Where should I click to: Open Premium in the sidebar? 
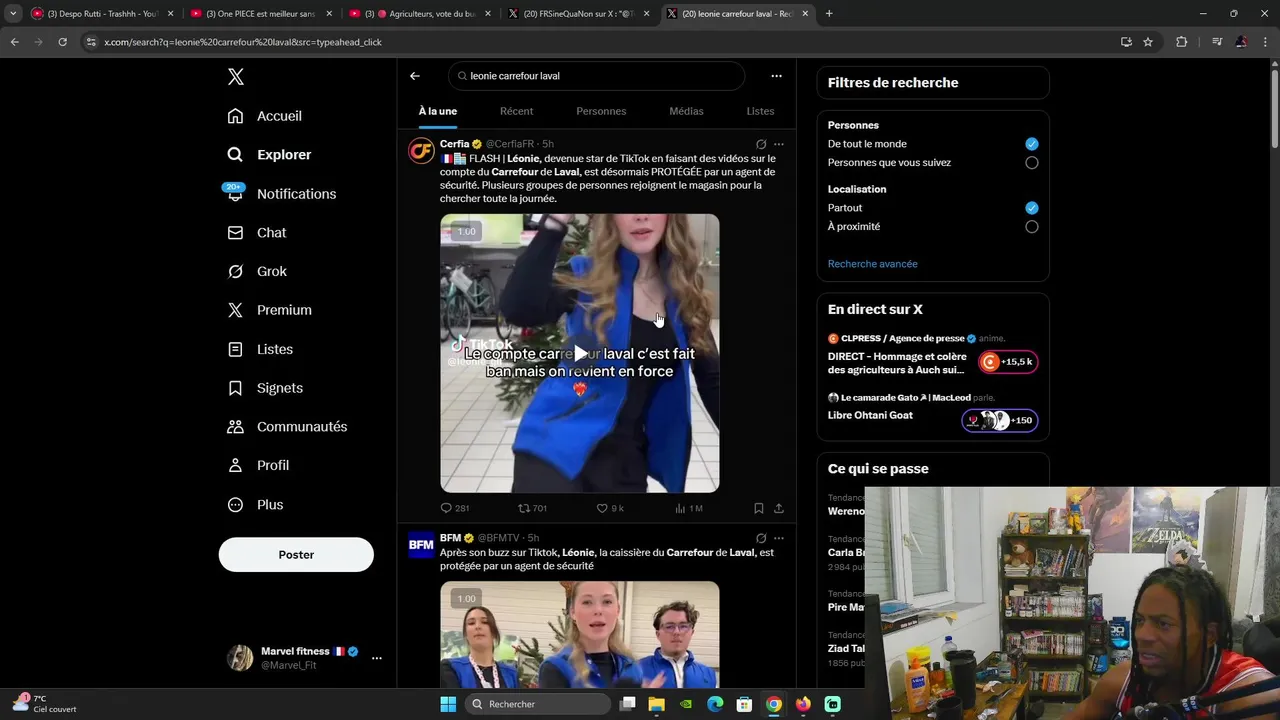click(270, 310)
